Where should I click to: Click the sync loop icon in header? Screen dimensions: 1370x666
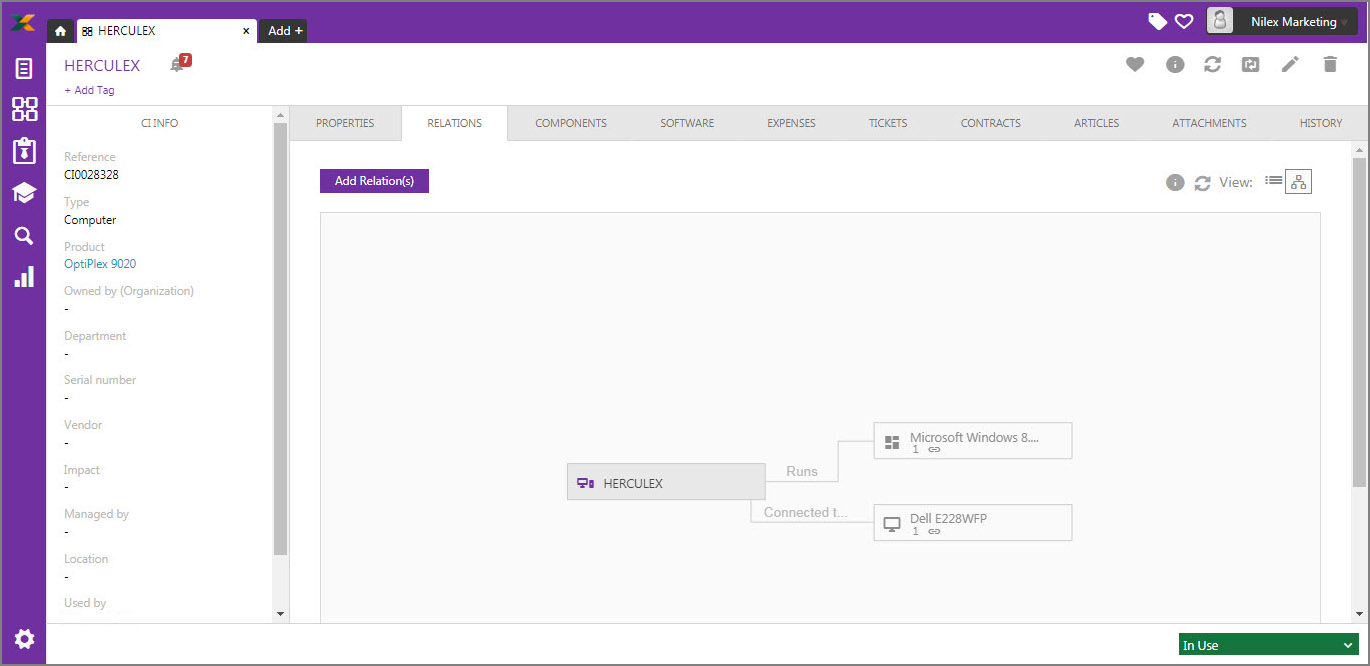(1251, 64)
